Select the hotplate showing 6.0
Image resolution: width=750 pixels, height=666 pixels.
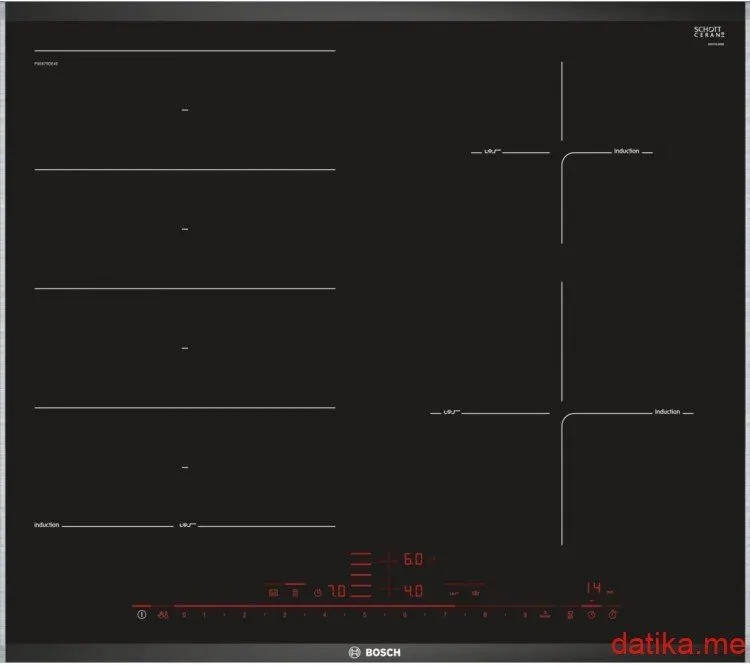point(413,559)
